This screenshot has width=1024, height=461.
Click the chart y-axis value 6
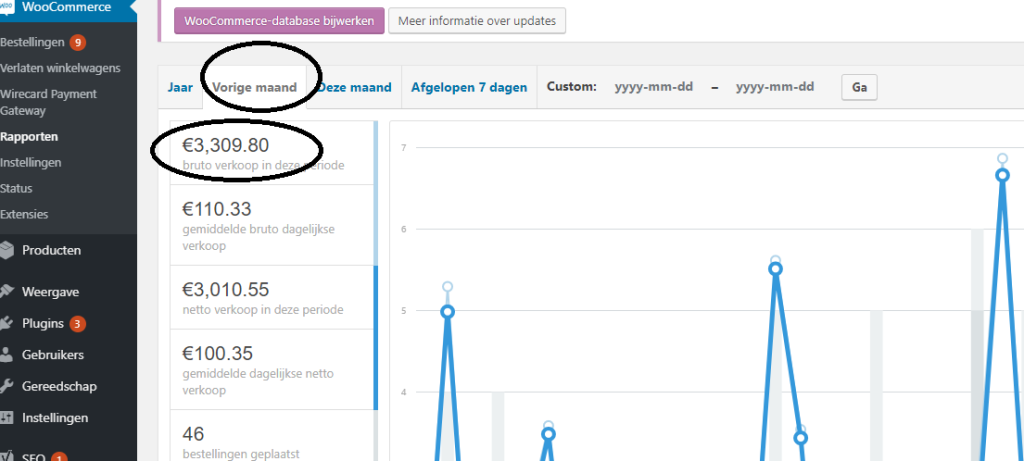click(404, 229)
